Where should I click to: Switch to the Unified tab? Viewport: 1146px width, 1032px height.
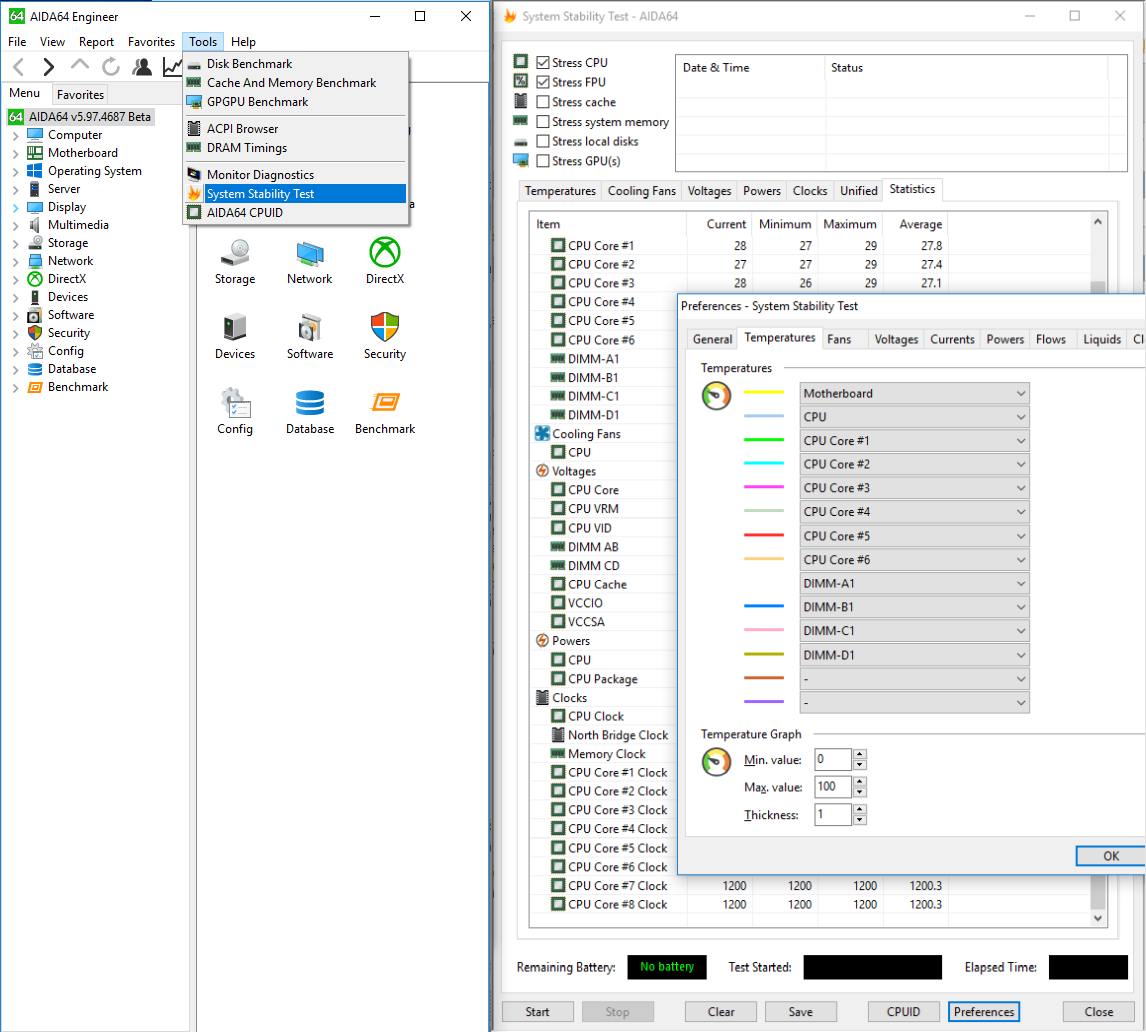pyautogui.click(x=858, y=191)
